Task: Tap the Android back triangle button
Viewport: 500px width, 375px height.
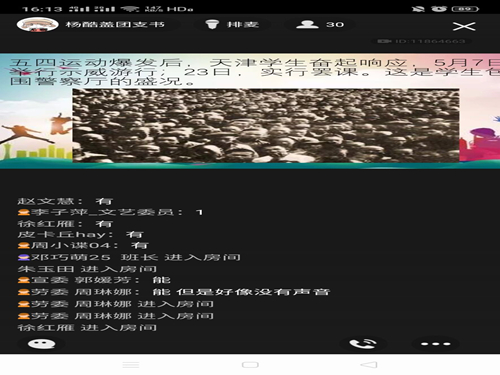Action: click(x=369, y=365)
